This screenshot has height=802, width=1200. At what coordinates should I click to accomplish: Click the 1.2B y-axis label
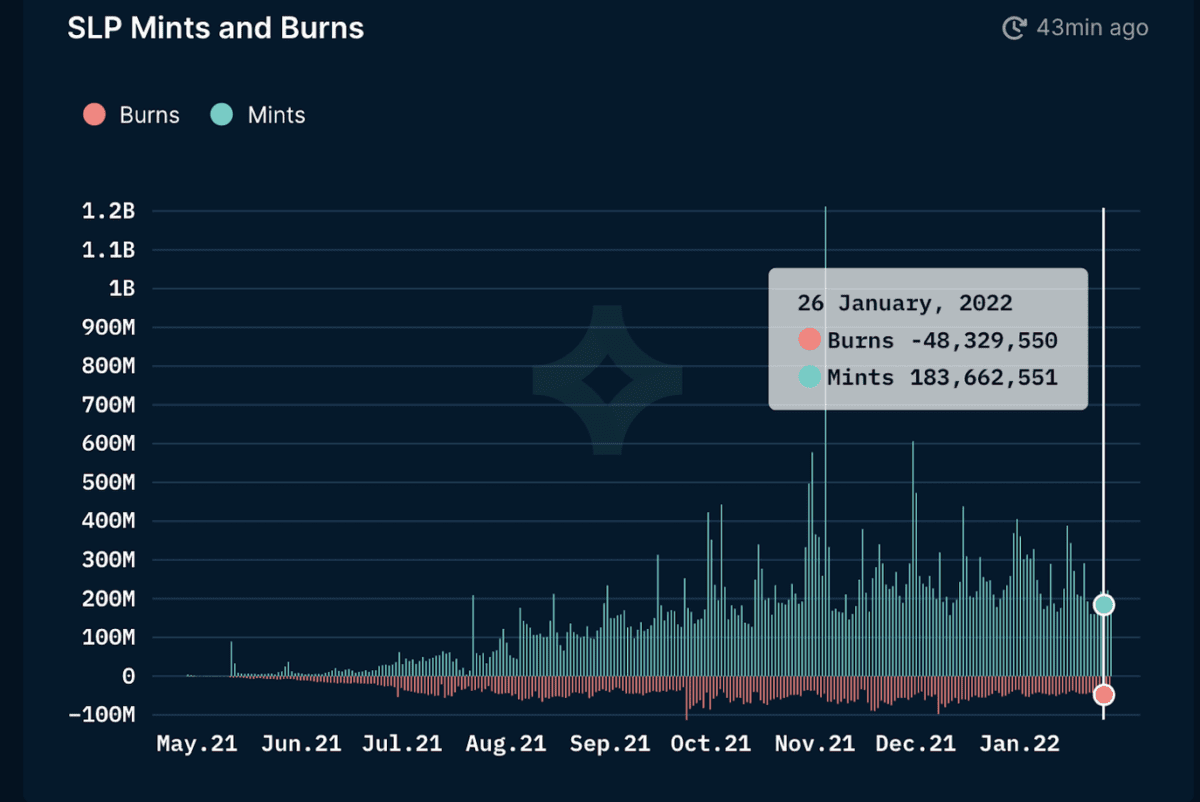(x=108, y=211)
